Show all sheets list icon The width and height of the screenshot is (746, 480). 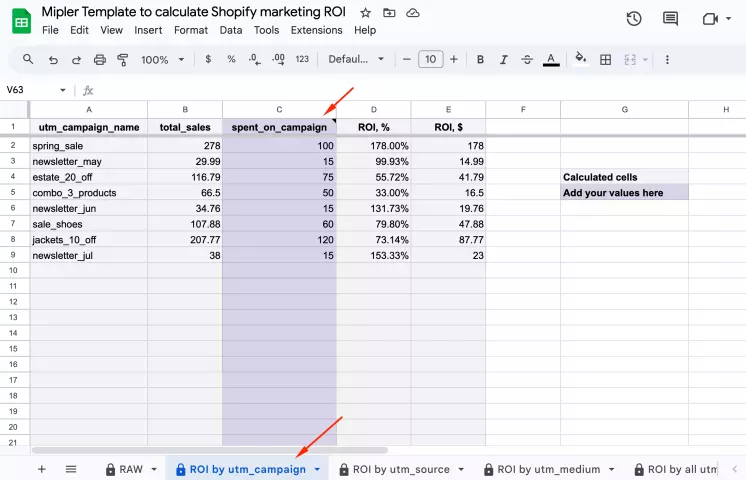71,469
